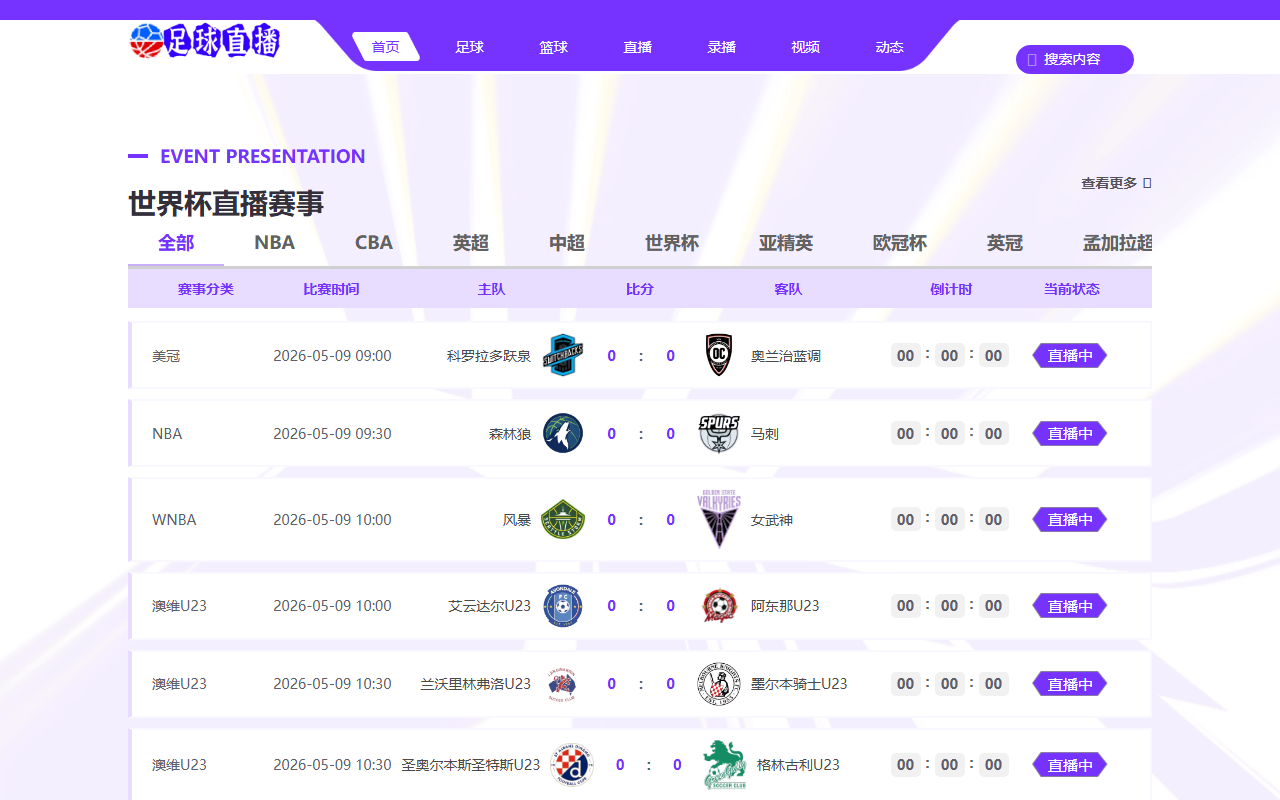Click the 兰沃里林弗洛U23 club crest
This screenshot has height=800, width=1280.
click(x=563, y=684)
